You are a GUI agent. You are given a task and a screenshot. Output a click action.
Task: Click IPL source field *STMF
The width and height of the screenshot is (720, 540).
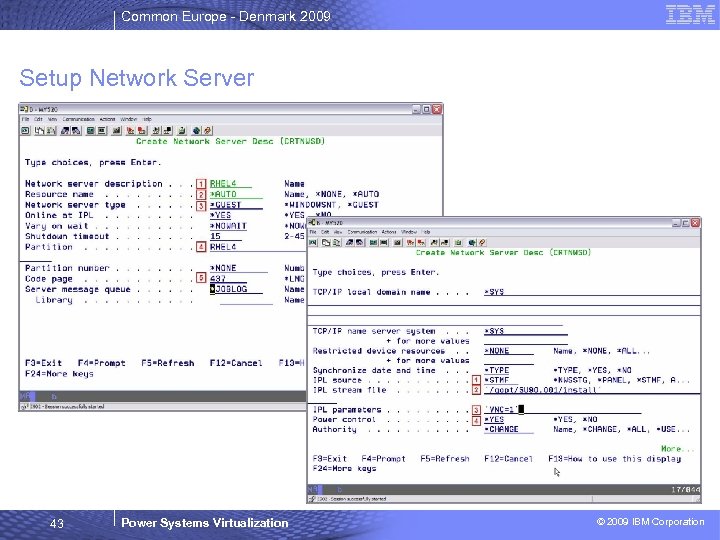501,380
